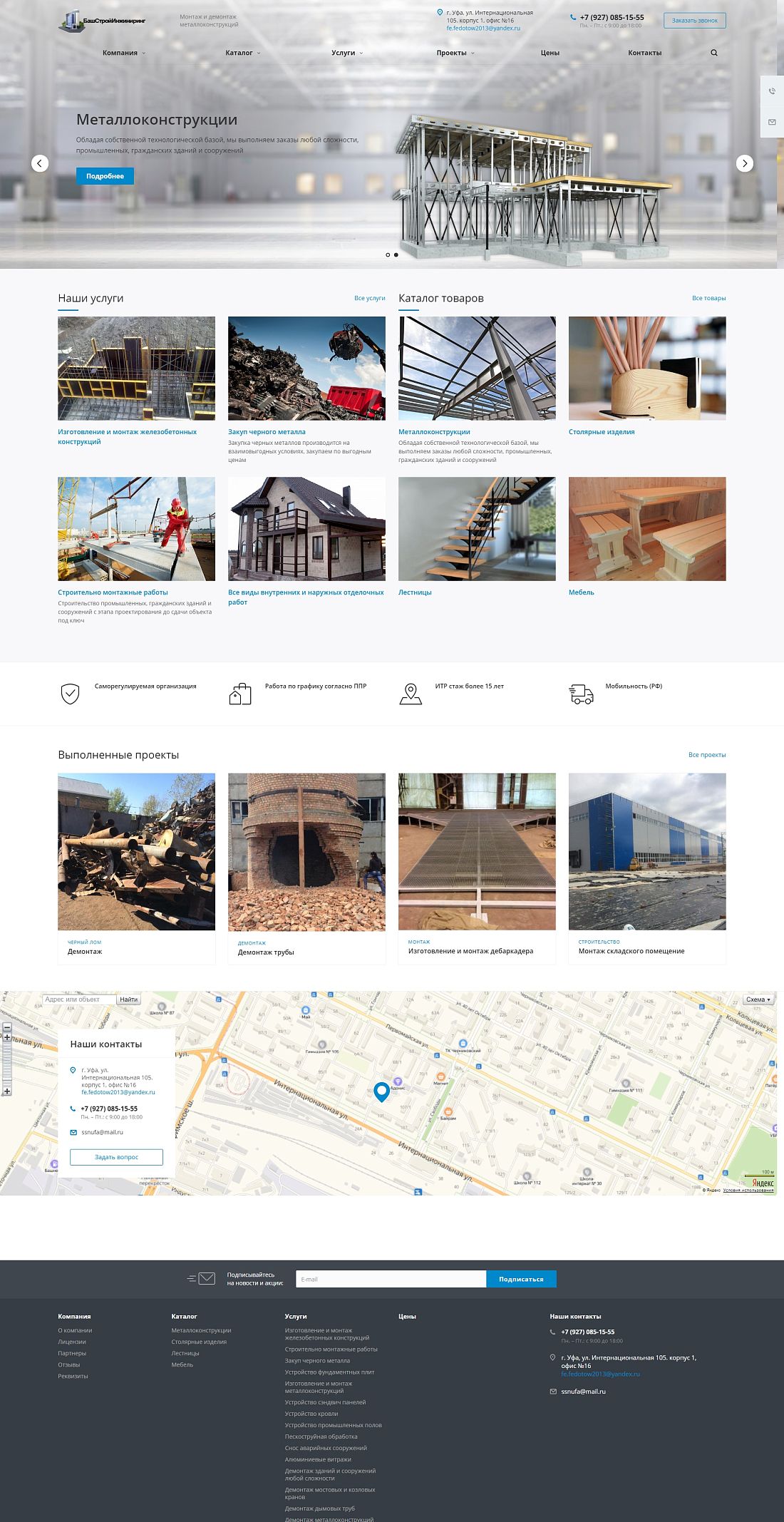Expand the Услуги menu dropdown
Image resolution: width=784 pixels, height=1522 pixels.
pyautogui.click(x=347, y=53)
